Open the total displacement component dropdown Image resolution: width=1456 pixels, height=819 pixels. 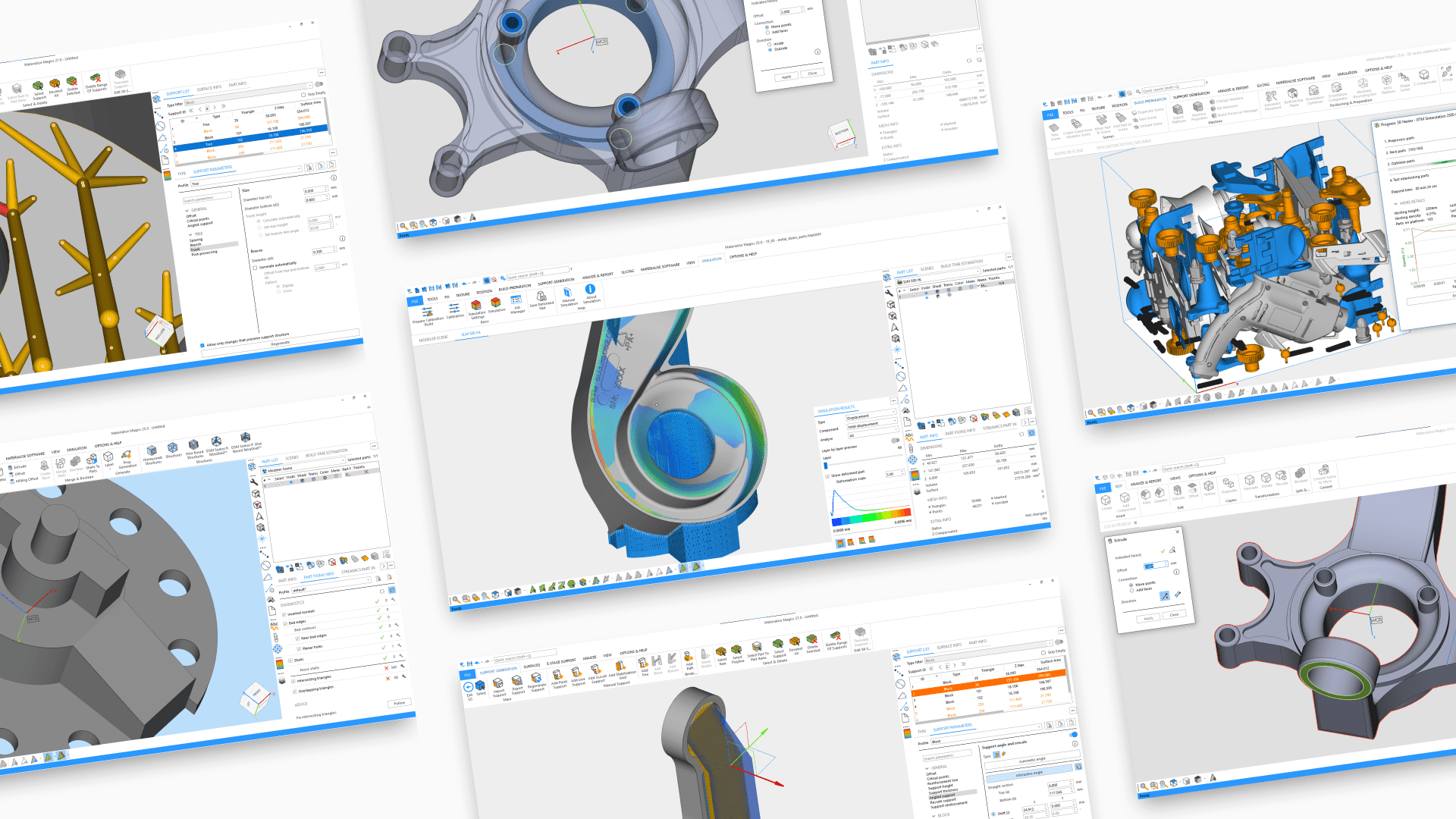pos(871,425)
